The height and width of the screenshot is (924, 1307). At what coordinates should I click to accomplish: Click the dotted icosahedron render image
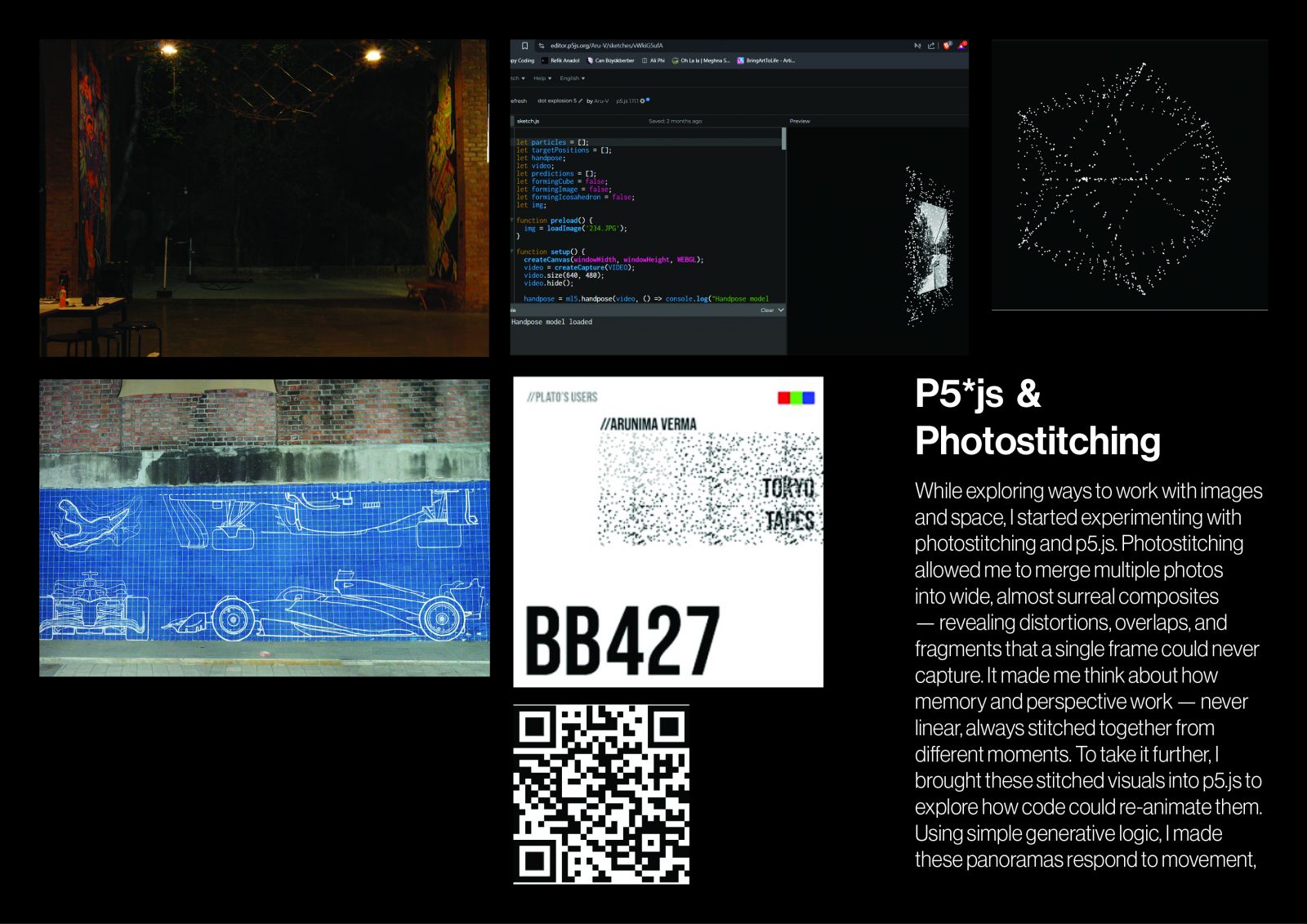click(x=1130, y=175)
